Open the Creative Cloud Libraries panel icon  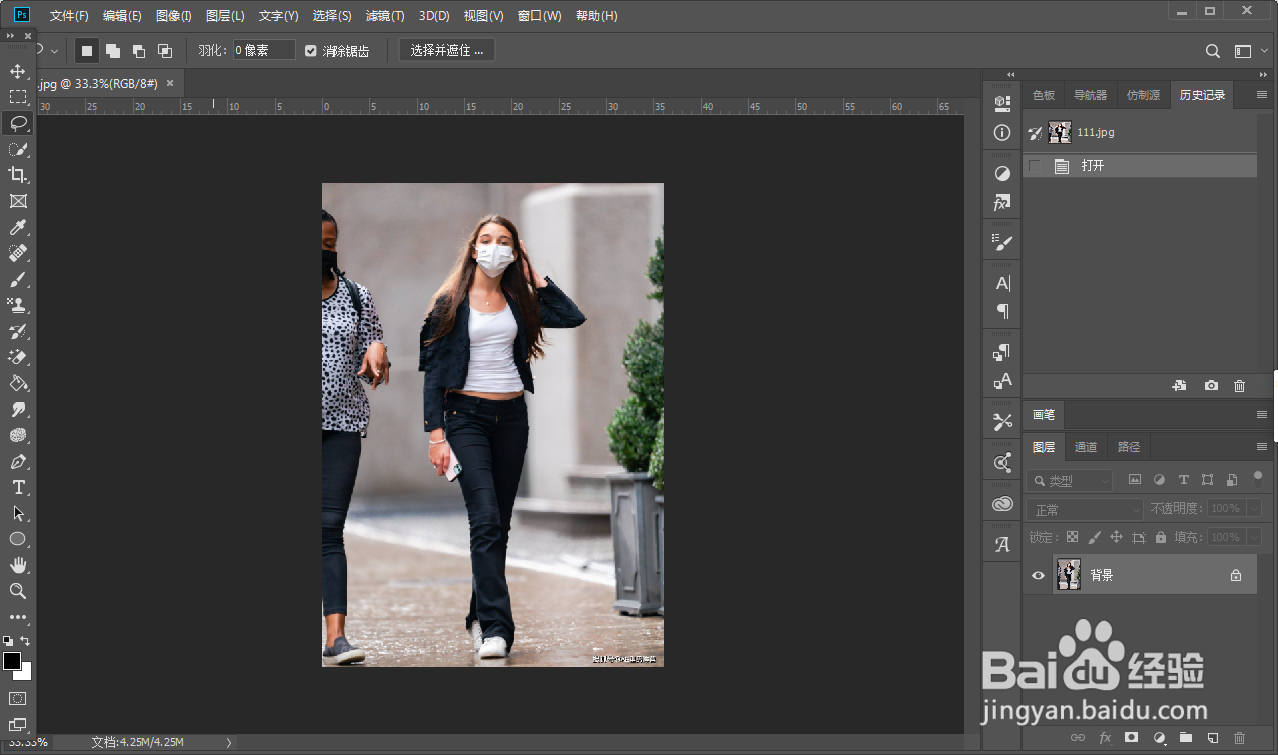(x=1002, y=504)
